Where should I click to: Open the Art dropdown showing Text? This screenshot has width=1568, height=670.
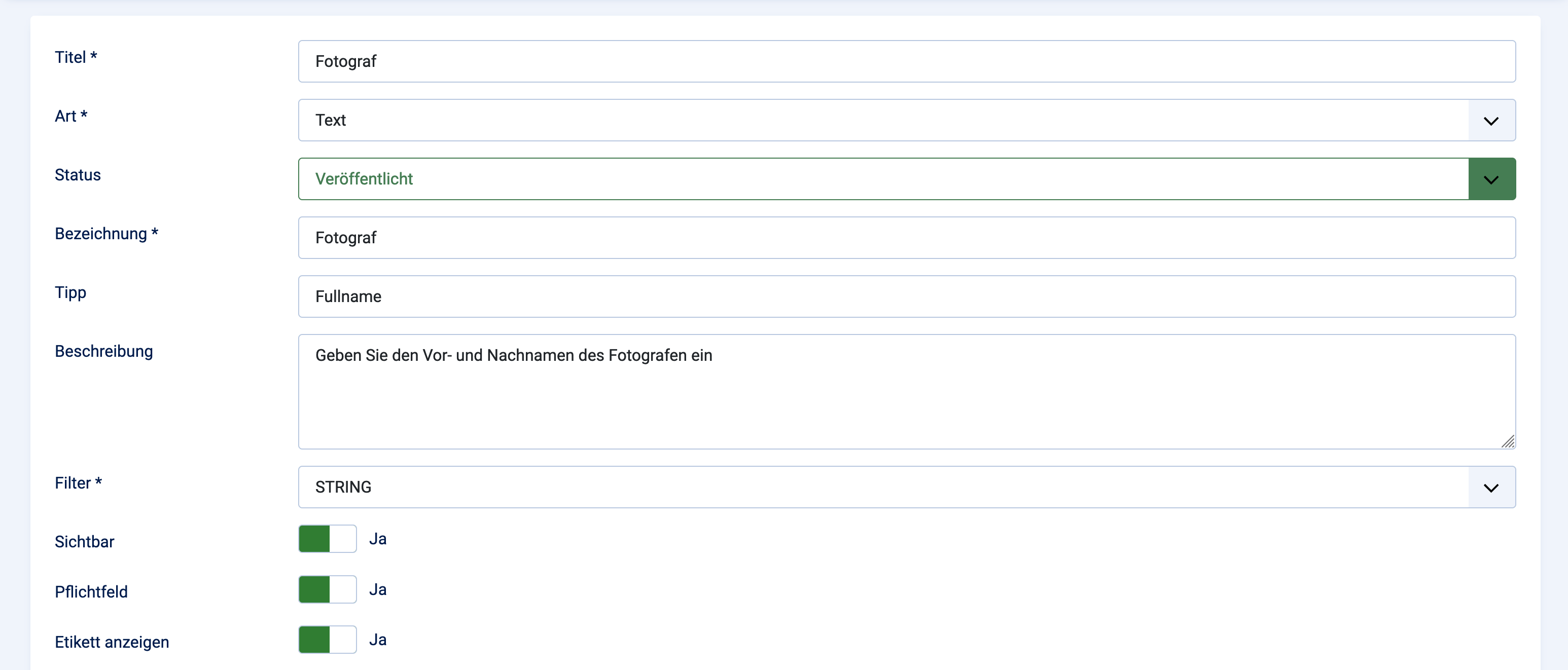[882, 121]
